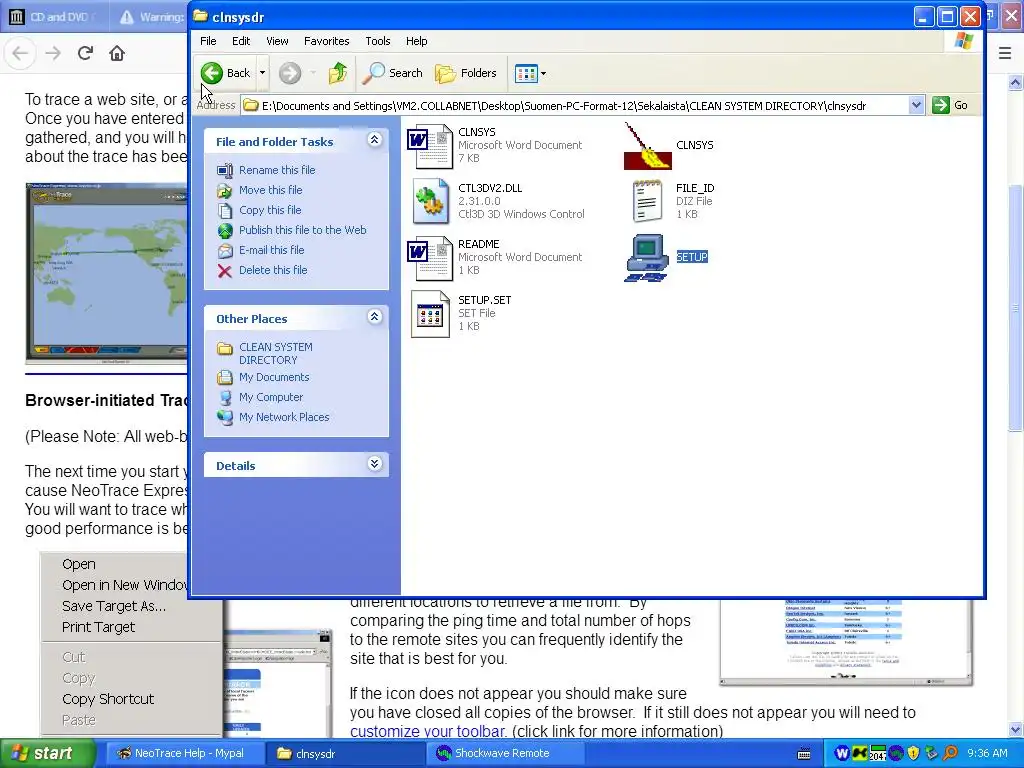
Task: Click Move this file
Action: [270, 190]
